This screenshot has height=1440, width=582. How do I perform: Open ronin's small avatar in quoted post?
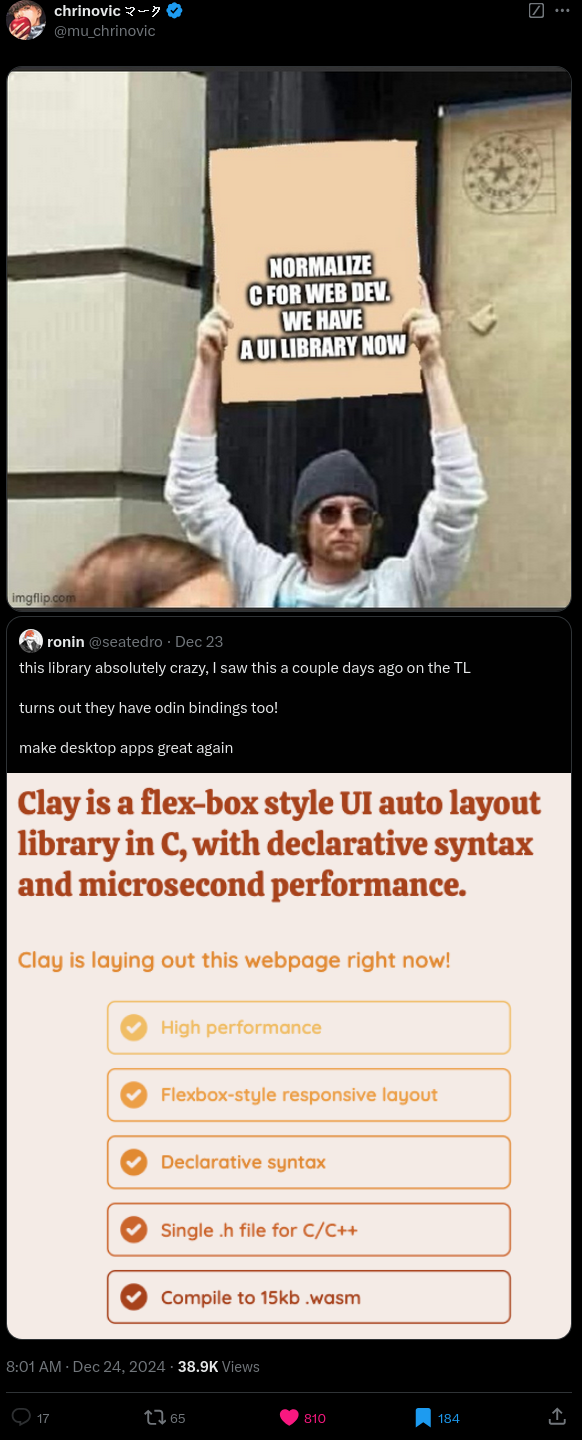tap(30, 641)
